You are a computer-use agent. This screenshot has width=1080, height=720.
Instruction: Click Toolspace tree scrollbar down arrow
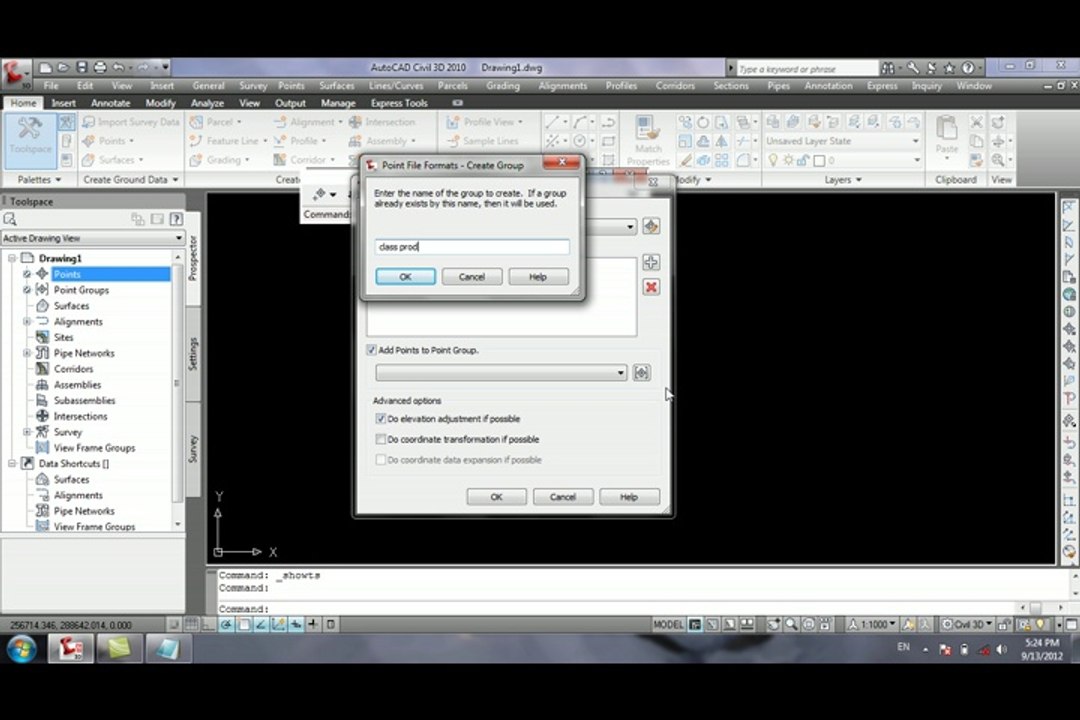pos(178,524)
